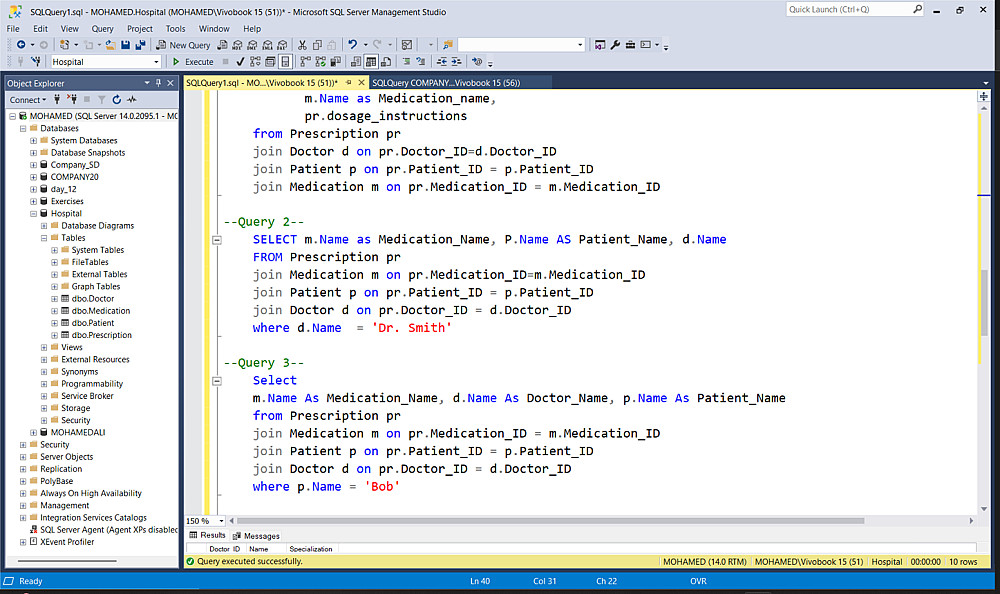Viewport: 1000px width, 594px height.
Task: Display Estimated Execution Plan icon
Action: [255, 62]
